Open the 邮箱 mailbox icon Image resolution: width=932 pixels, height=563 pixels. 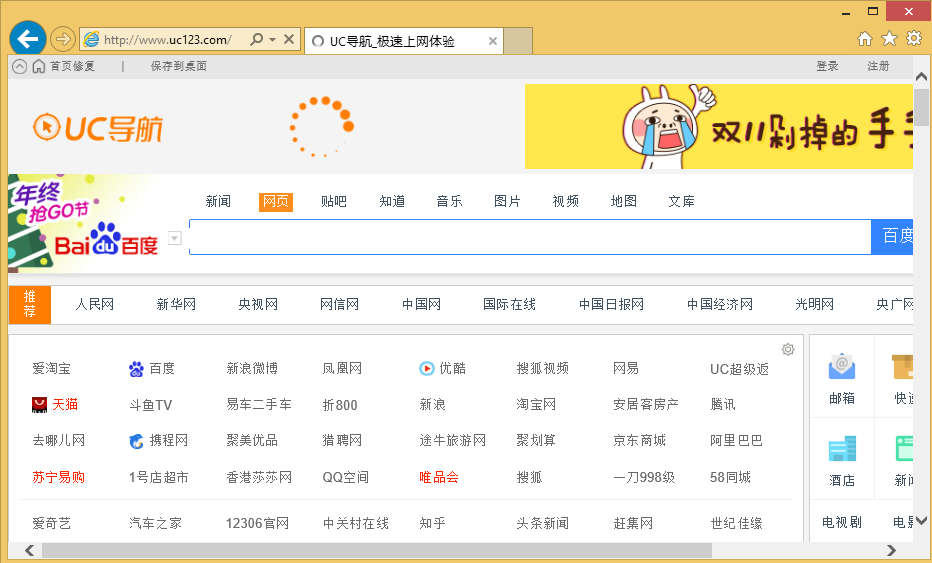point(842,368)
